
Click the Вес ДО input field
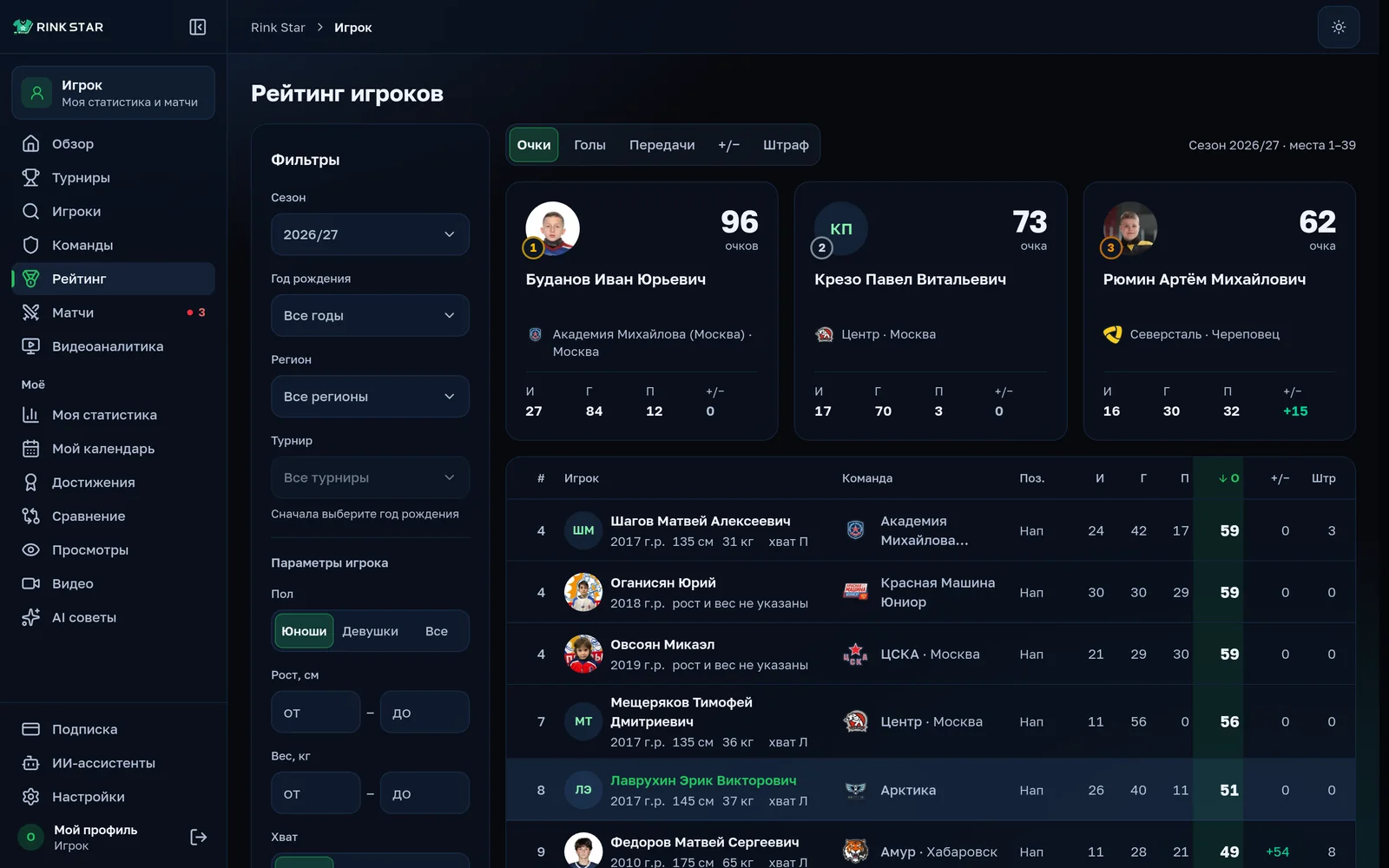[425, 793]
